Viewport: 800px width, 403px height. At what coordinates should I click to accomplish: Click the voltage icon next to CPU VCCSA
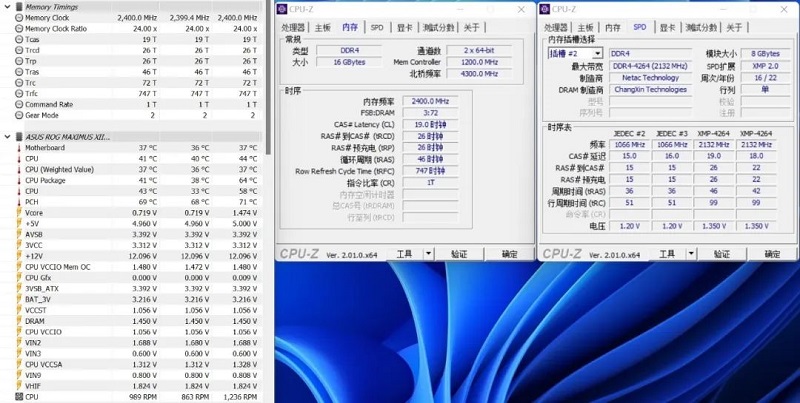click(19, 364)
